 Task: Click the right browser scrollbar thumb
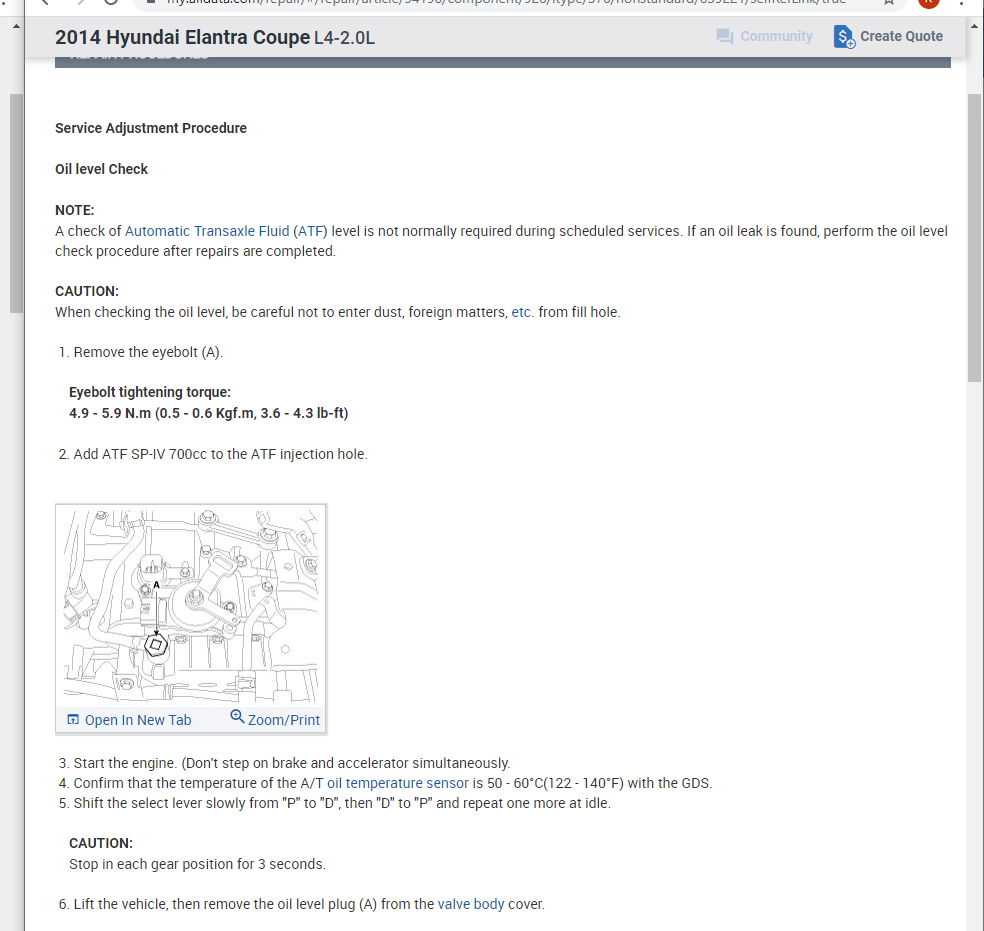click(x=974, y=238)
